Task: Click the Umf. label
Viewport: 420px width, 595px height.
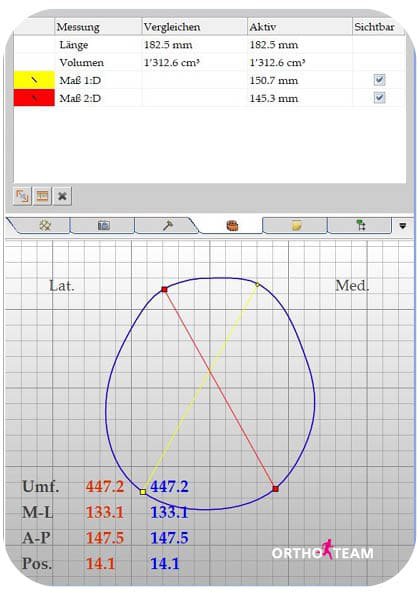Action: [x=41, y=486]
